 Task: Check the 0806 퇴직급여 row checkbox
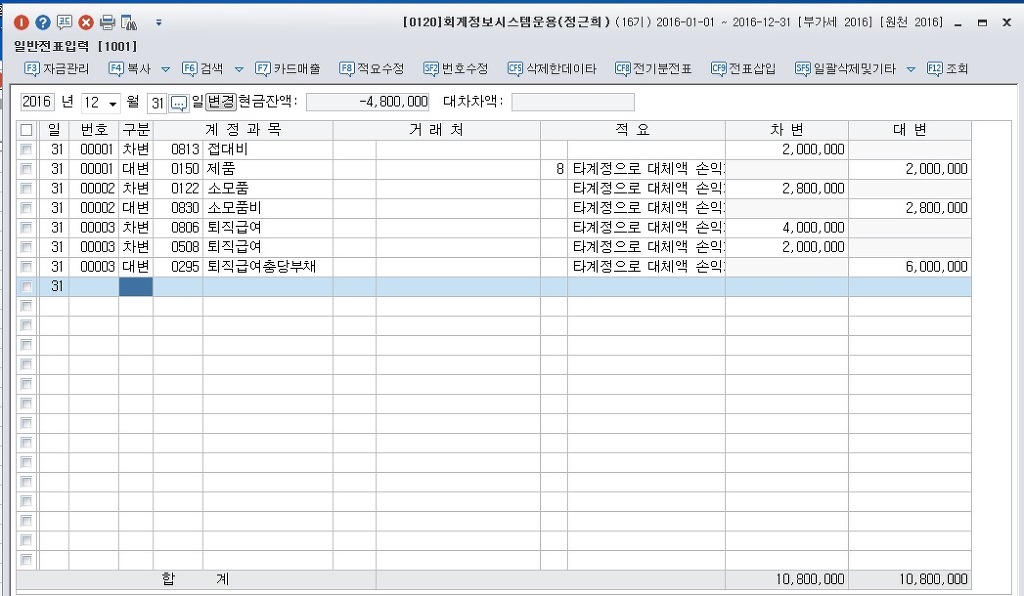26,228
